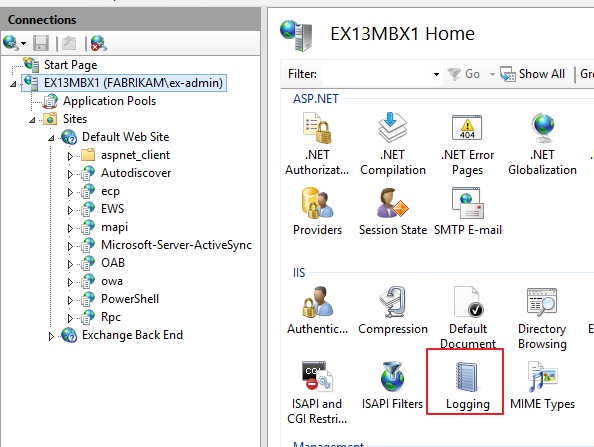
Task: Click the delete connection toolbar icon
Action: (98, 43)
